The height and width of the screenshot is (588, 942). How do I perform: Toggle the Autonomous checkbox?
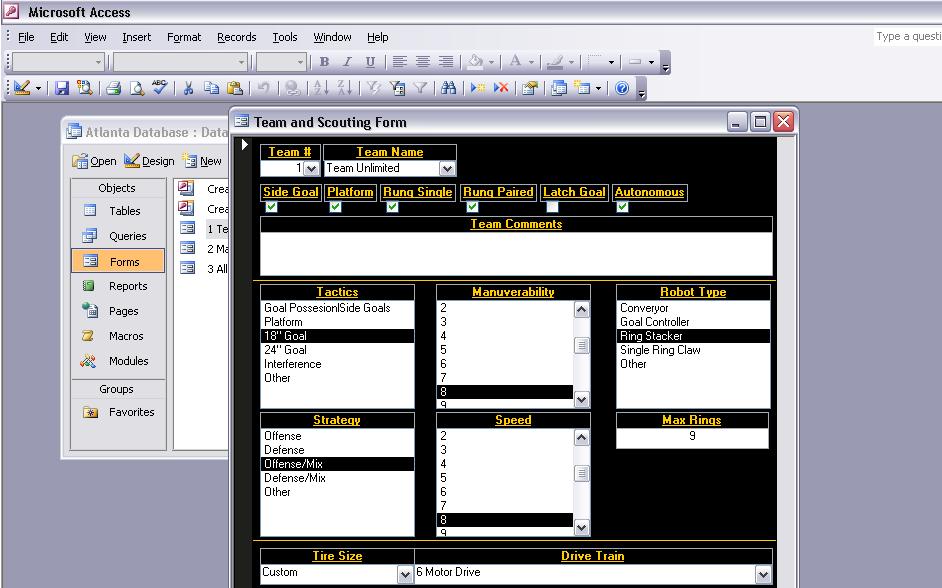[622, 207]
